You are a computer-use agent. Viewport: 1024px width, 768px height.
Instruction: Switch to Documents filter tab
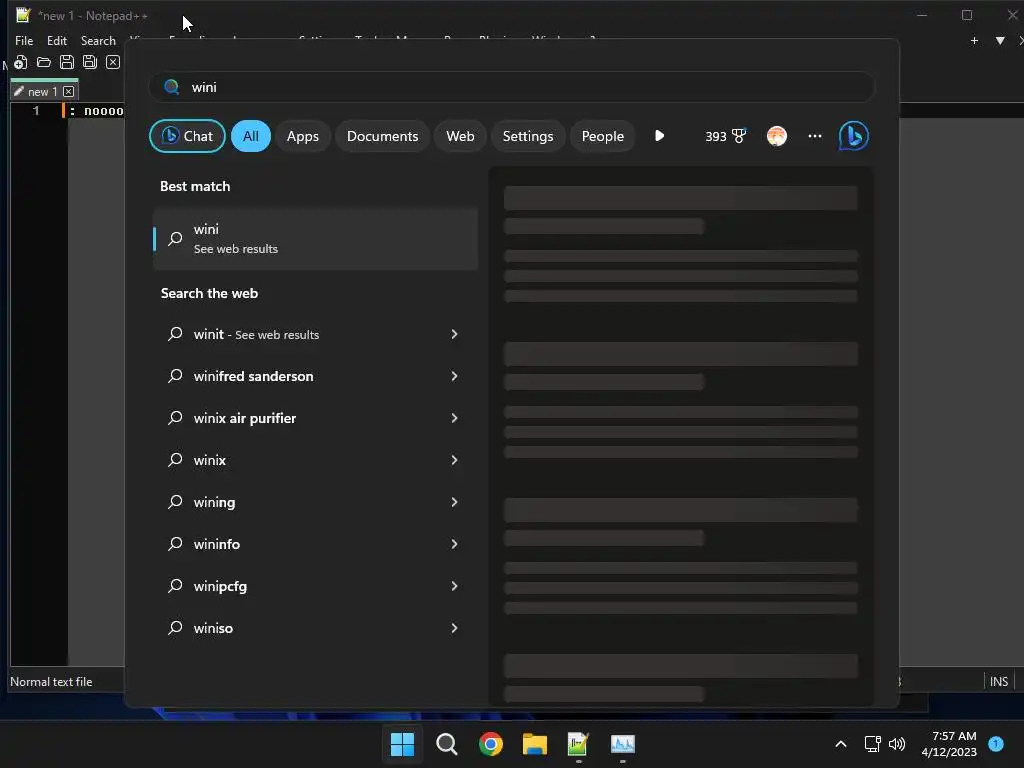[x=382, y=136]
